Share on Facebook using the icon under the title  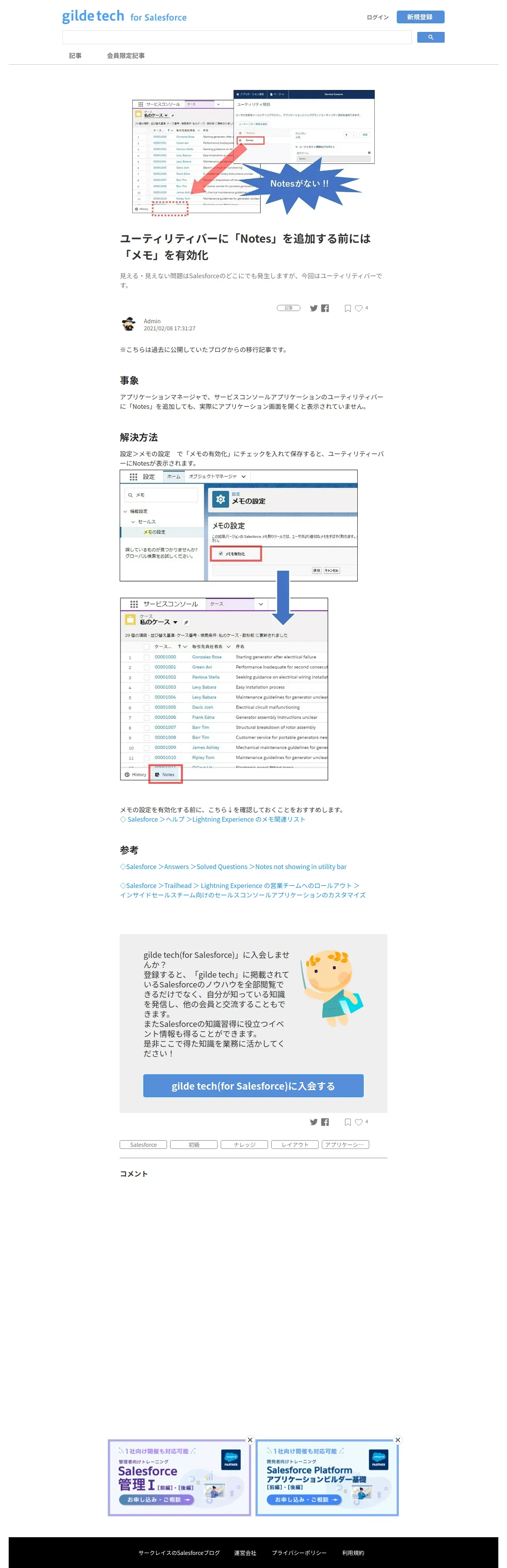click(x=325, y=308)
